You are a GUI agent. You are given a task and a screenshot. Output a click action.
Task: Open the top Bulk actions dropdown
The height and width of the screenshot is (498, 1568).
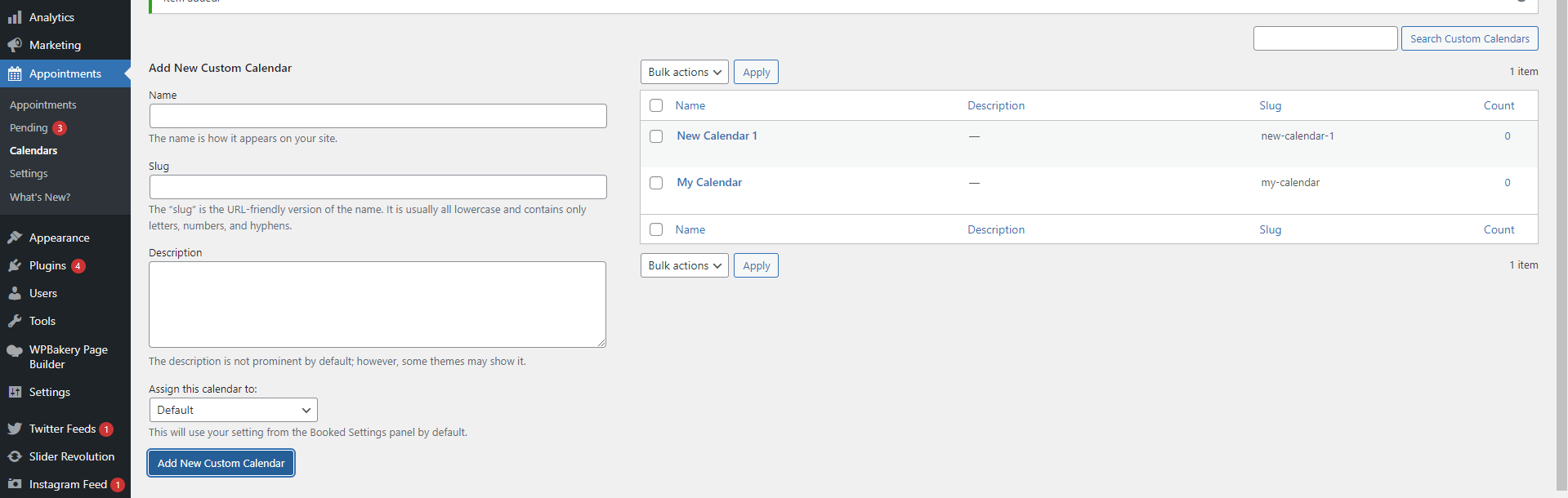click(x=684, y=72)
